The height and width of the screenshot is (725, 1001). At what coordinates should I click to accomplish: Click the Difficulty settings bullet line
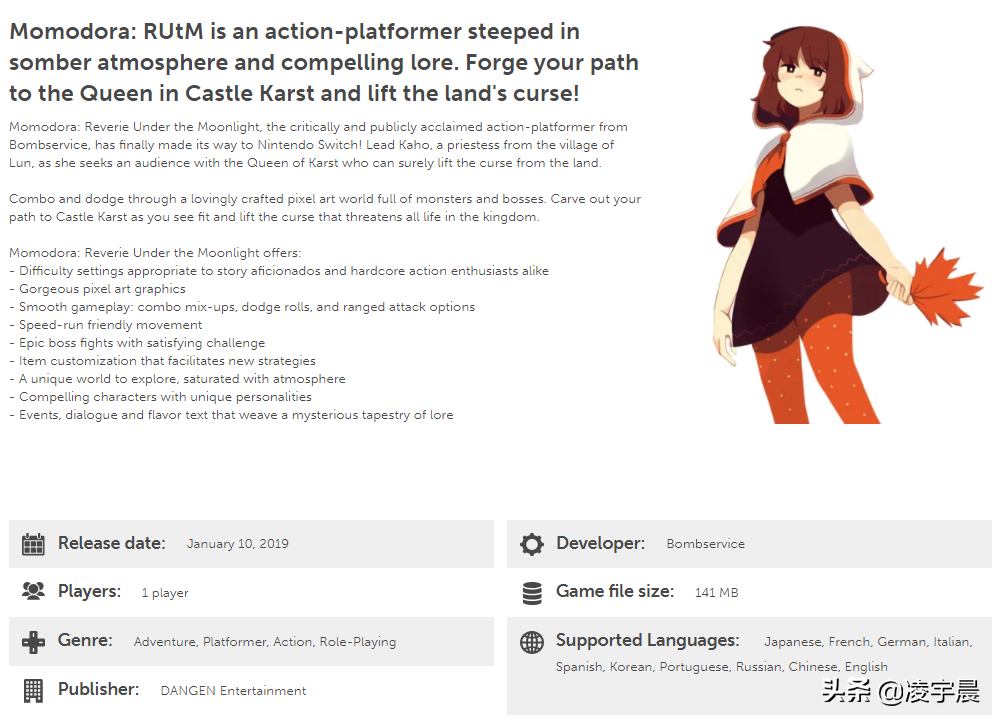[279, 271]
